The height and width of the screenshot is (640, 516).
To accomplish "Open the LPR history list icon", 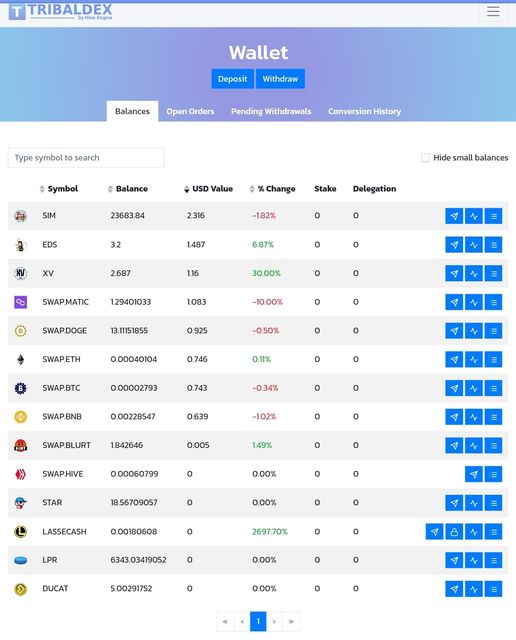I will (494, 560).
